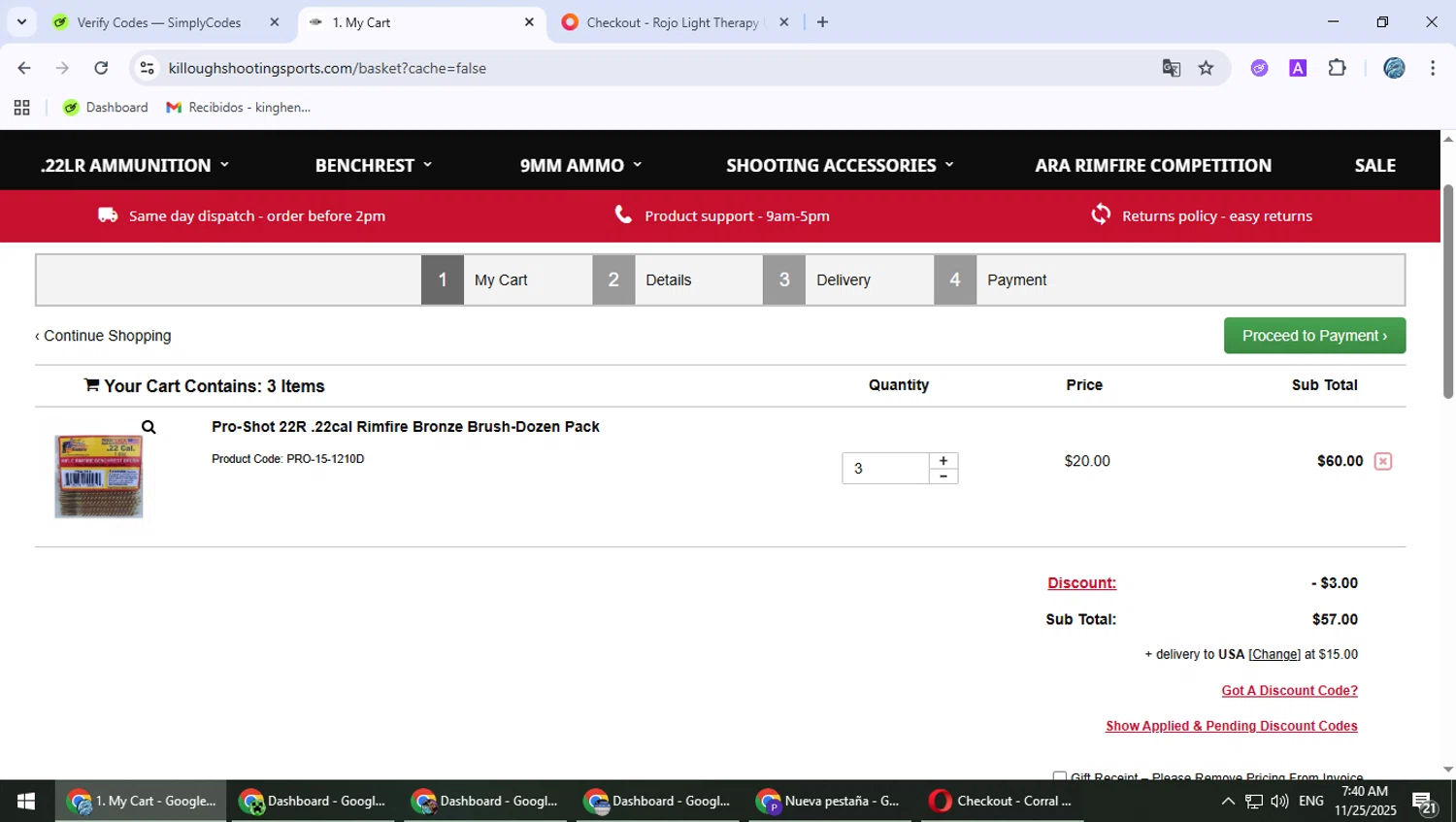Click the Proceed to Payment button
This screenshot has width=1456, height=822.
1314,336
